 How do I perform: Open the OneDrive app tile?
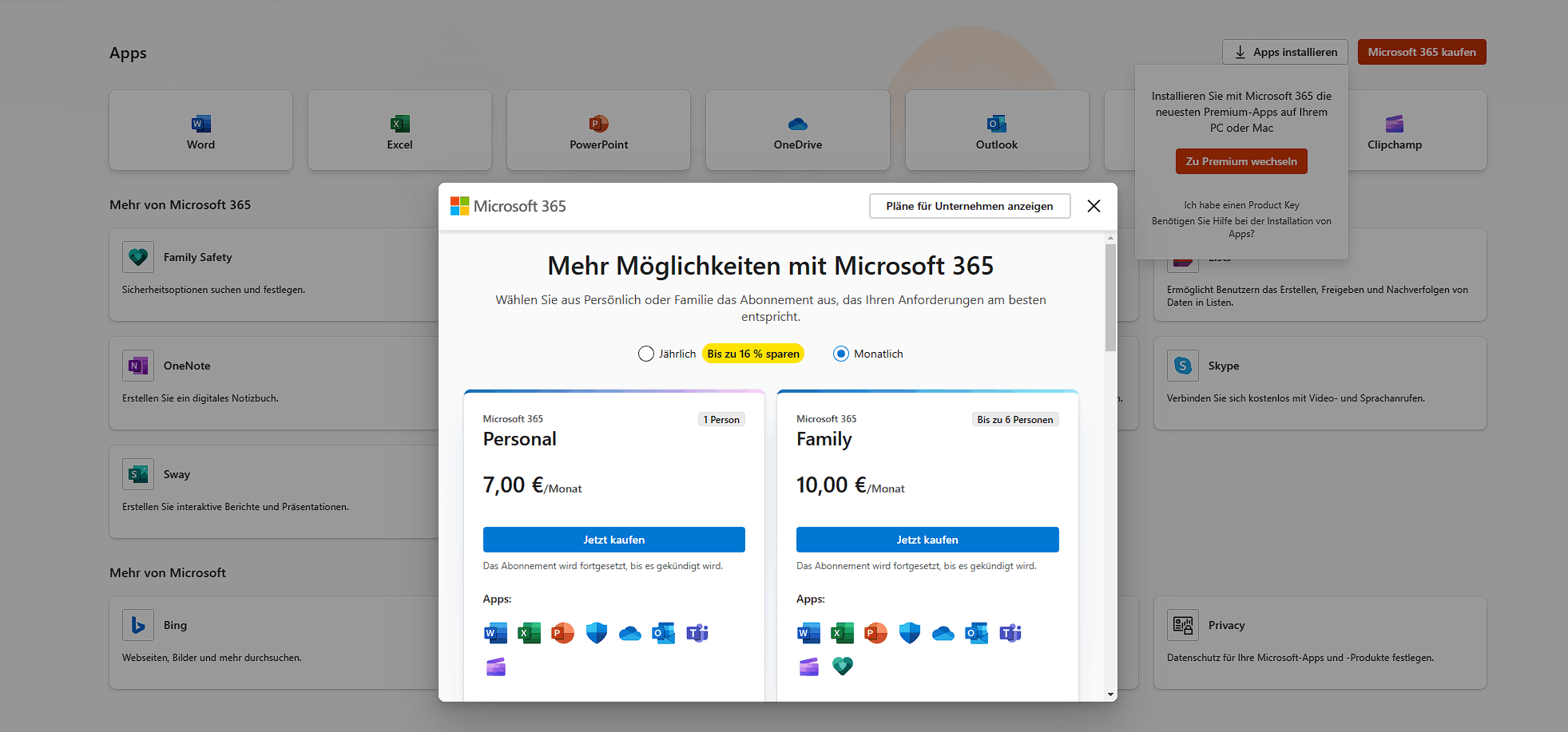797,130
